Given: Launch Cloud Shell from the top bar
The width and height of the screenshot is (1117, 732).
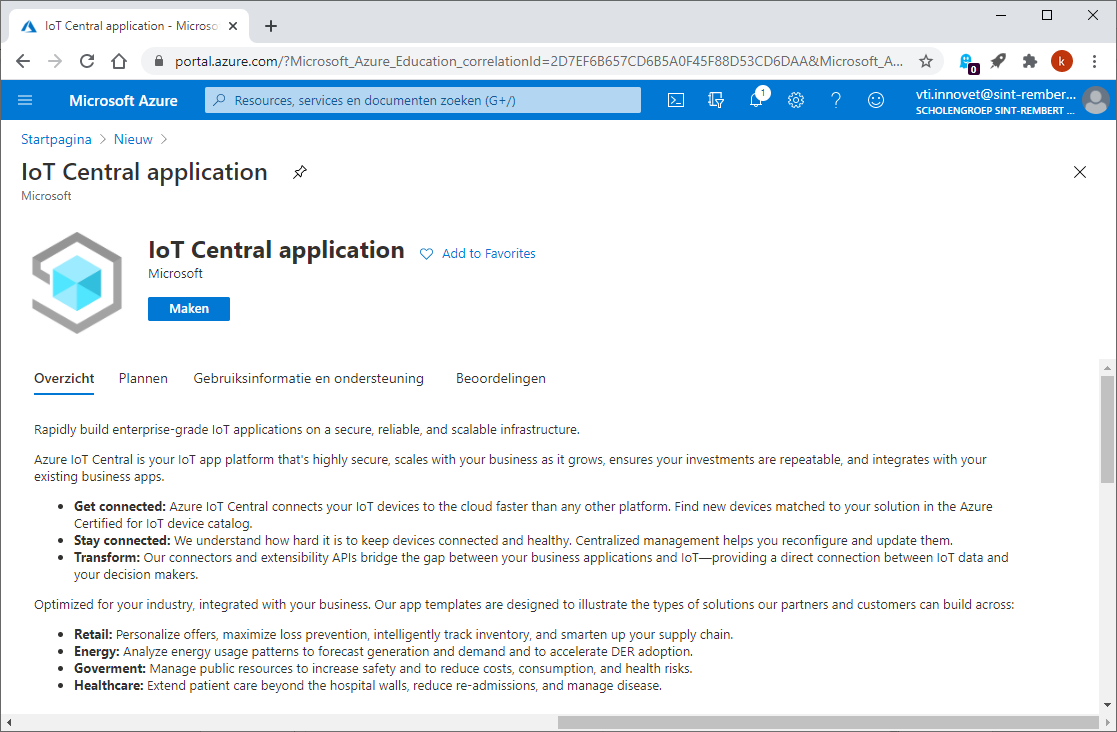Looking at the screenshot, I should tap(676, 100).
